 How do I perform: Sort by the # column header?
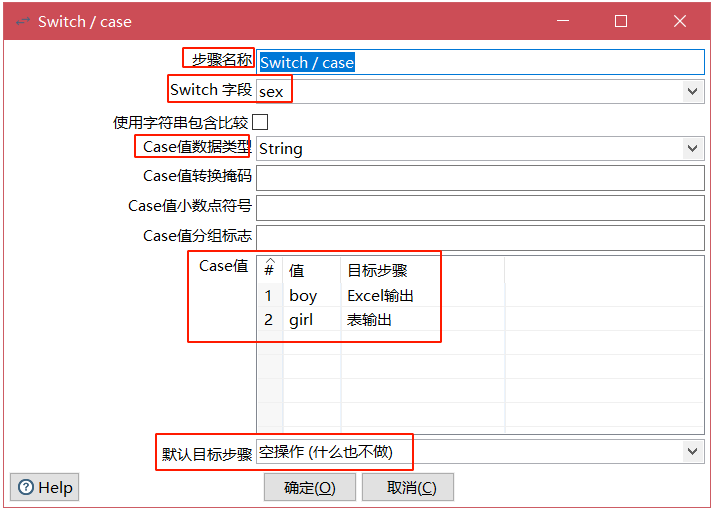point(269,271)
